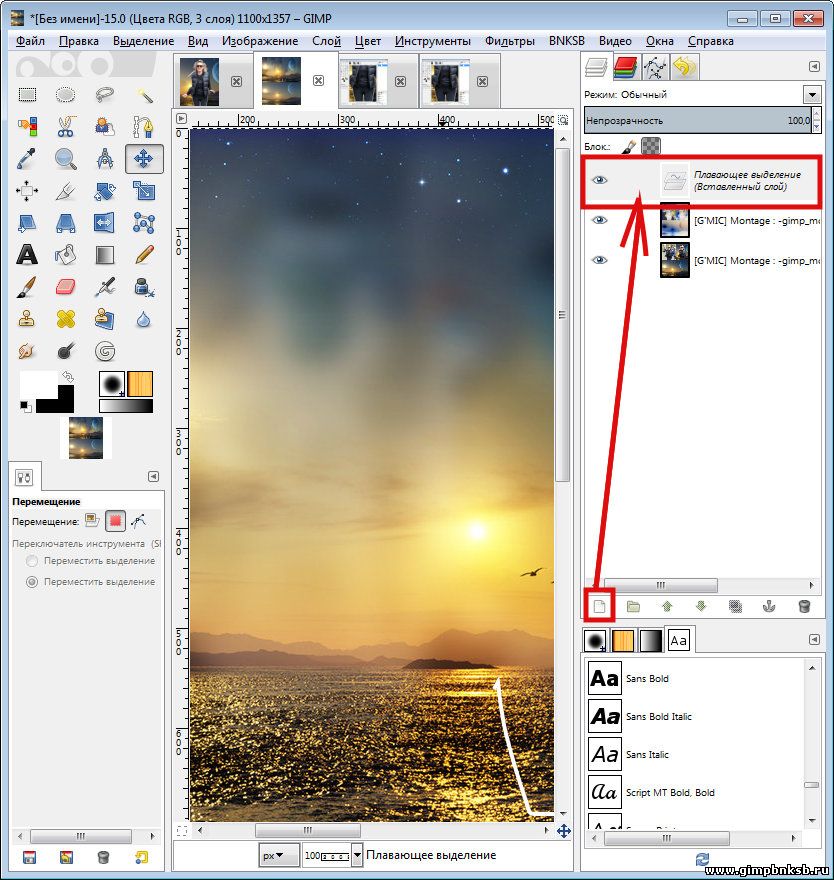
Task: Click the active gradient swatch
Action: click(x=126, y=406)
